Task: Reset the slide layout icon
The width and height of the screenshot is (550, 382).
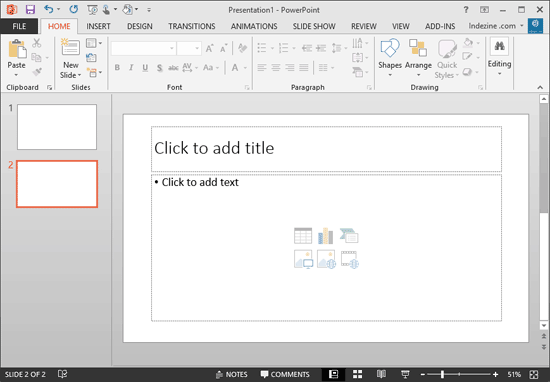Action: tap(91, 58)
